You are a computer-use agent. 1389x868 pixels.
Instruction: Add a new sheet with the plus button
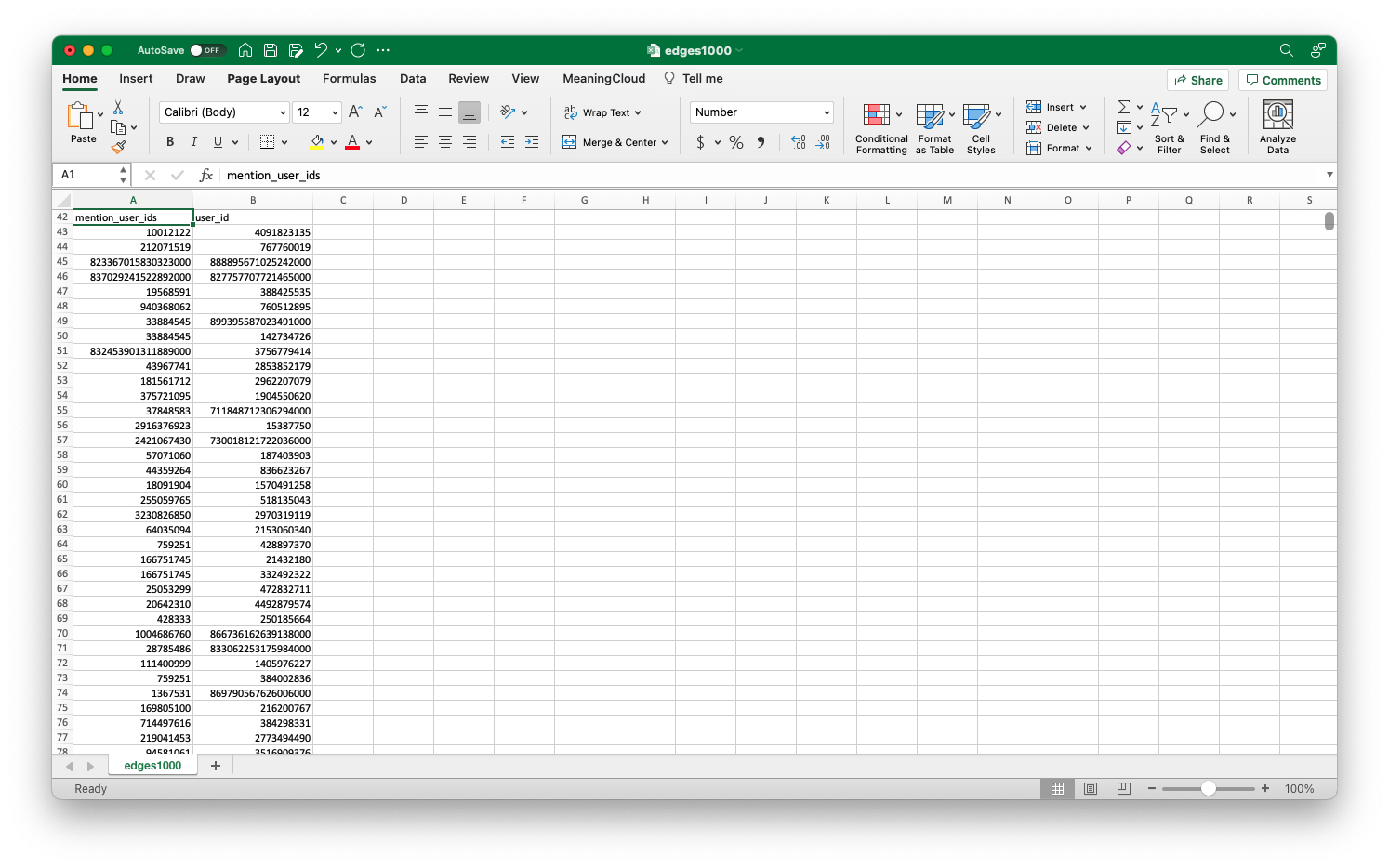(216, 765)
